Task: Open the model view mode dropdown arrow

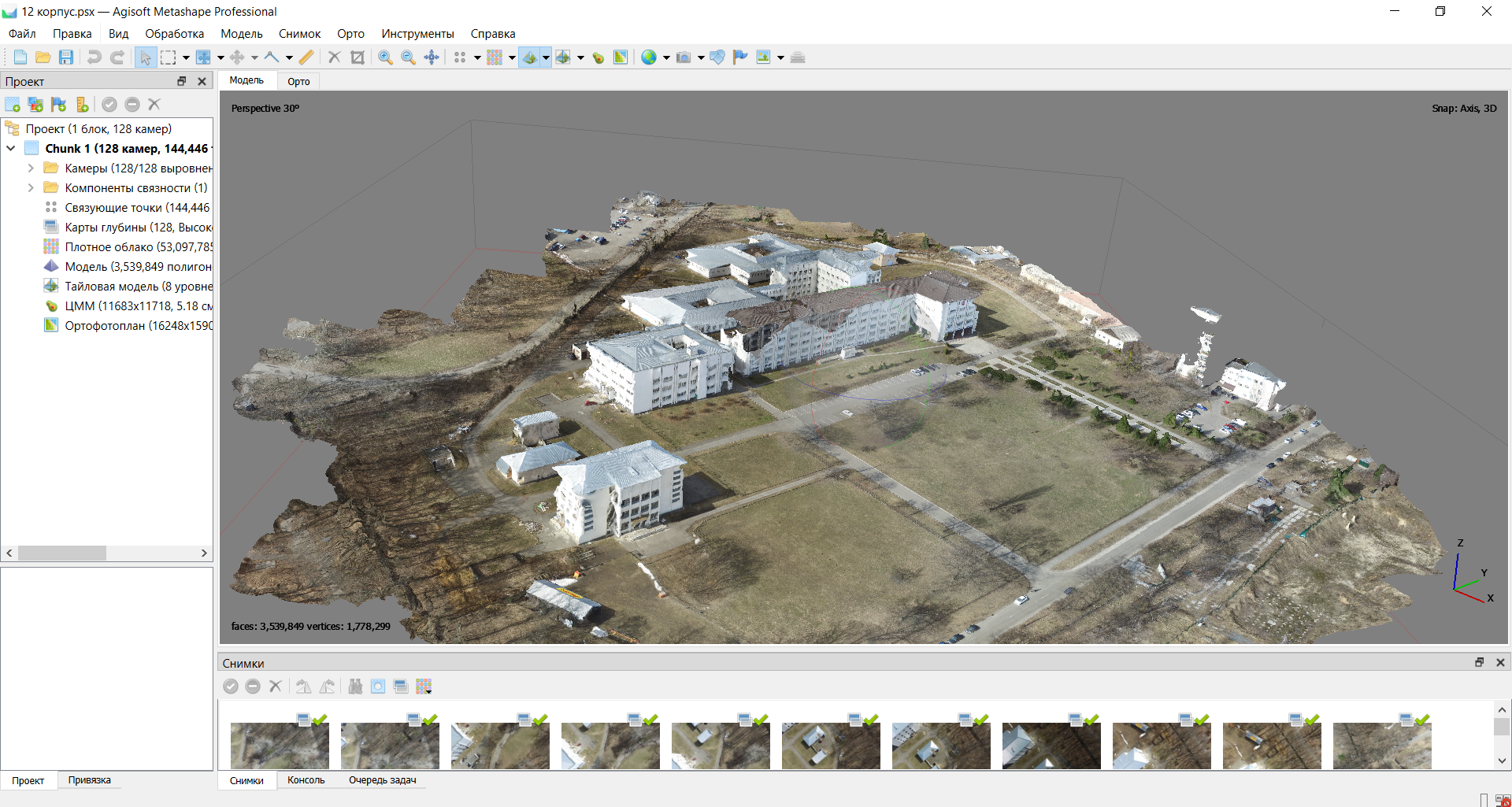Action: pos(546,57)
